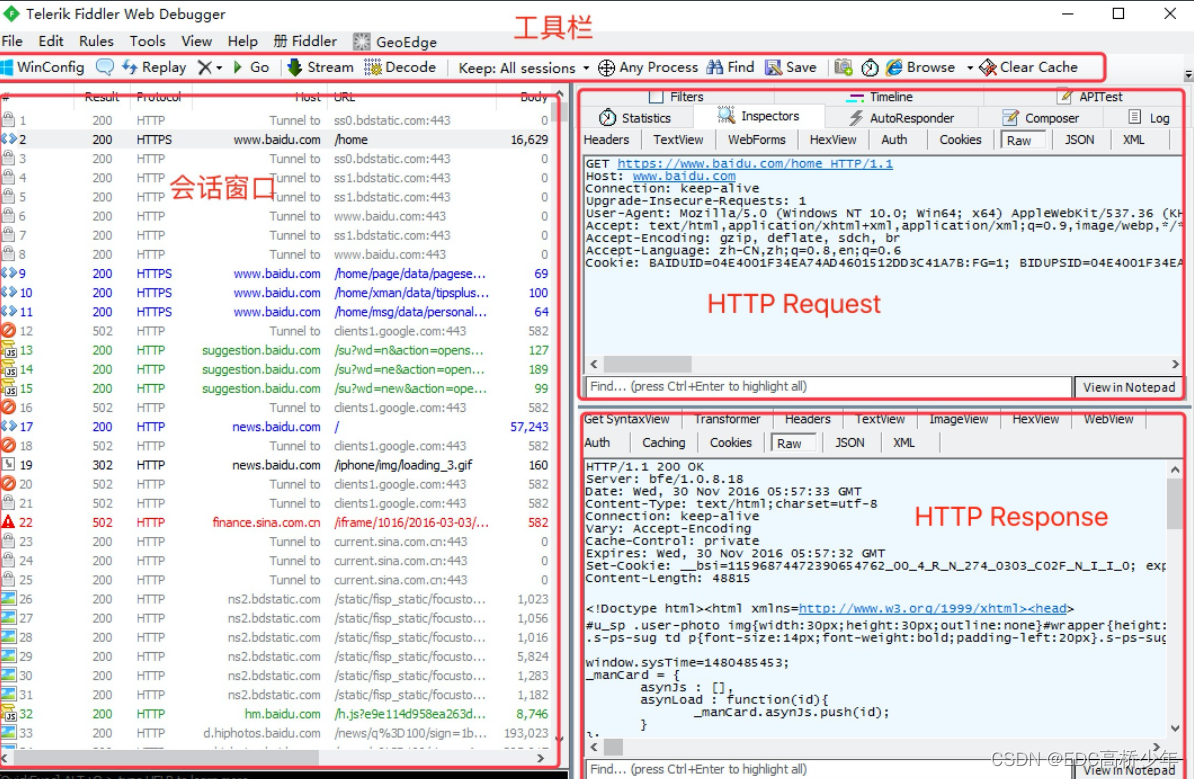
Task: Click request Find input field
Action: 828,387
